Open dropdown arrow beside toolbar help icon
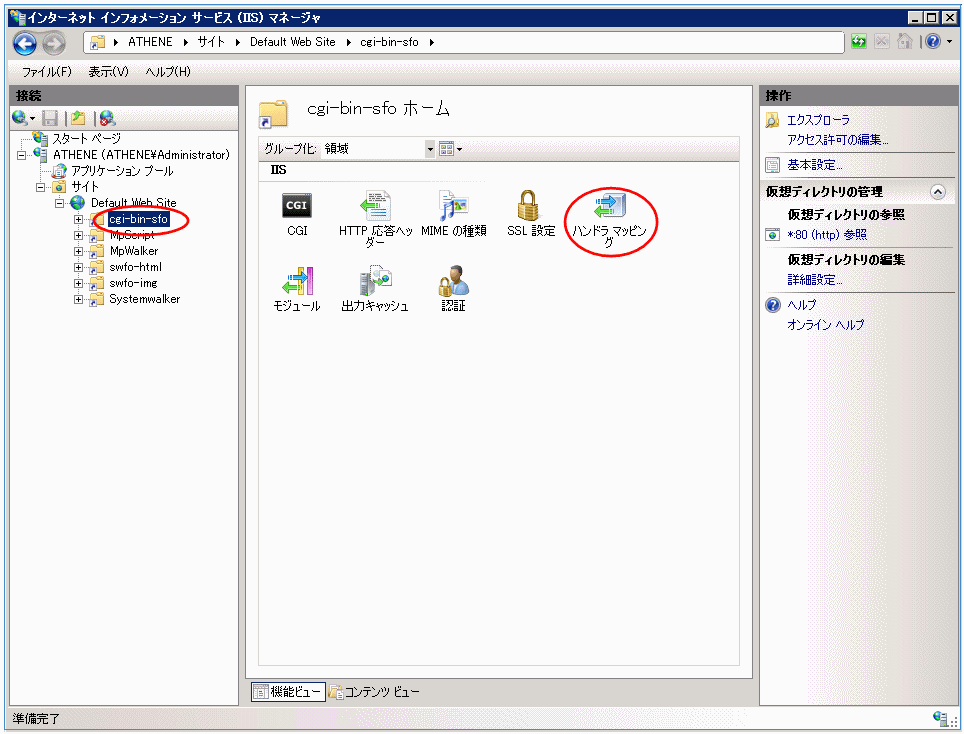964x734 pixels. click(950, 42)
